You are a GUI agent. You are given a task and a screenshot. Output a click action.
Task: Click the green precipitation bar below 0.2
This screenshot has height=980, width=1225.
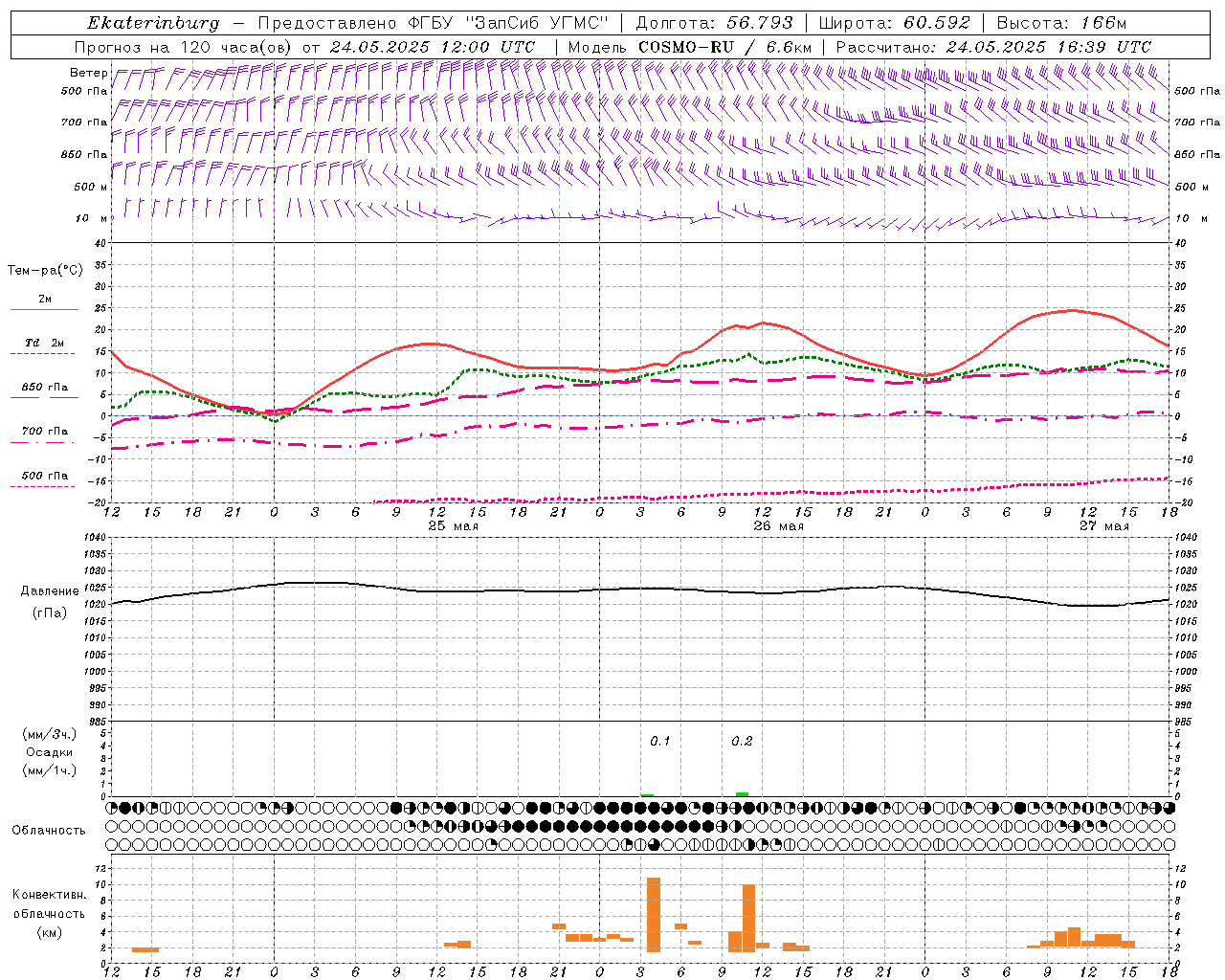pos(742,794)
